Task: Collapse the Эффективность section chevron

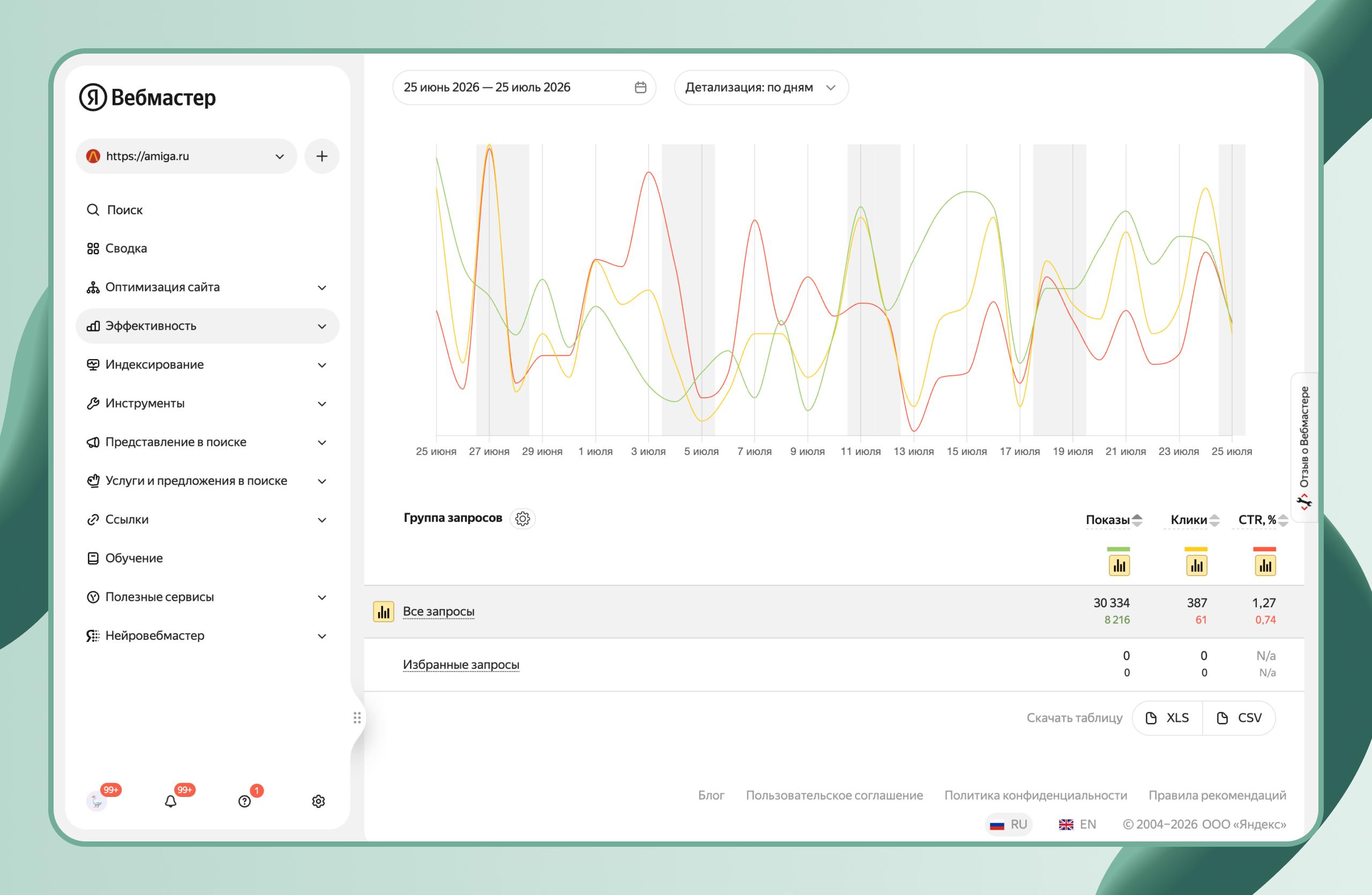Action: tap(322, 327)
